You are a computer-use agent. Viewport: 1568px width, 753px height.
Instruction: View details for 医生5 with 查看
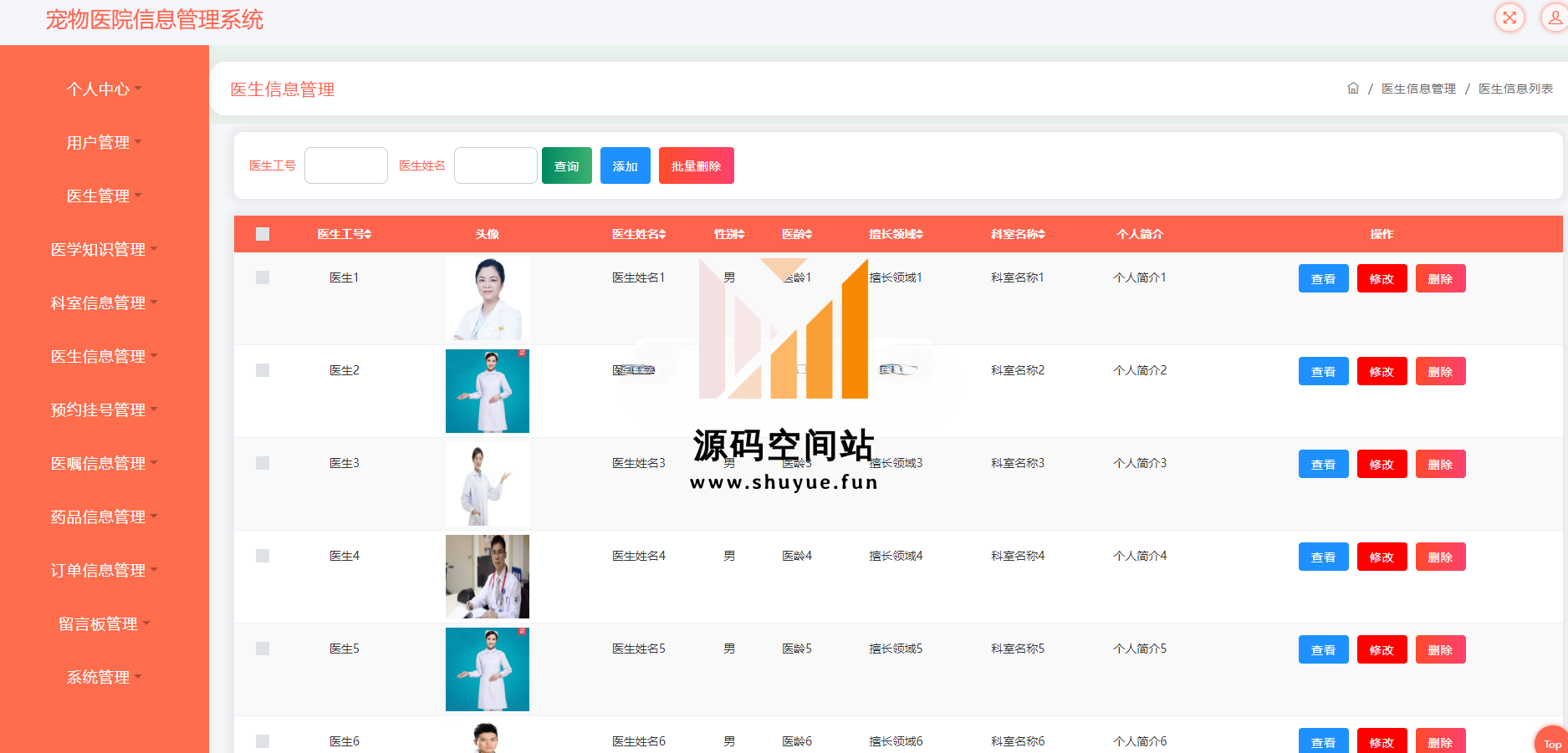pyautogui.click(x=1324, y=649)
